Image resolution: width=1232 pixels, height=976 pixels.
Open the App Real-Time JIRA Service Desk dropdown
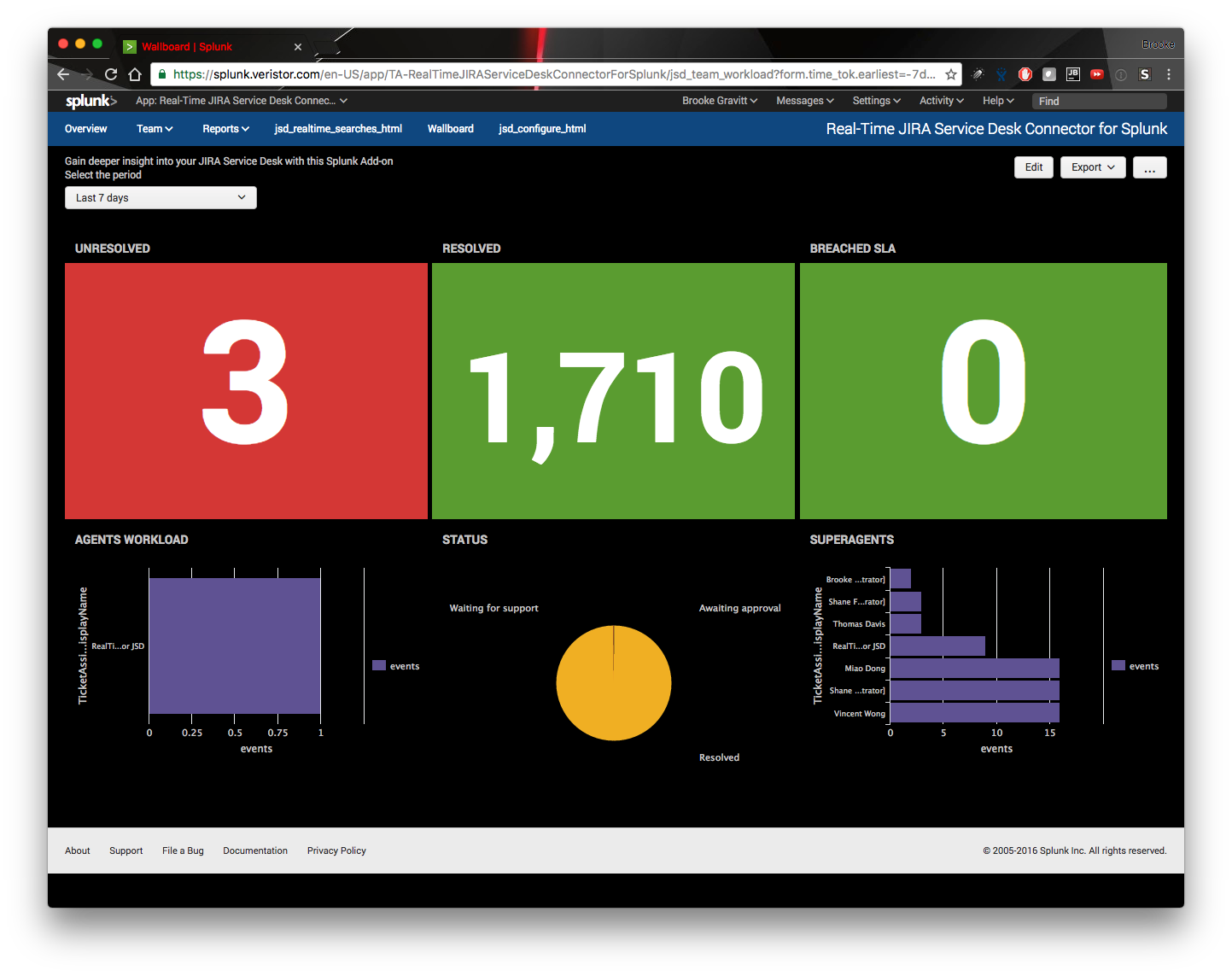coord(242,101)
